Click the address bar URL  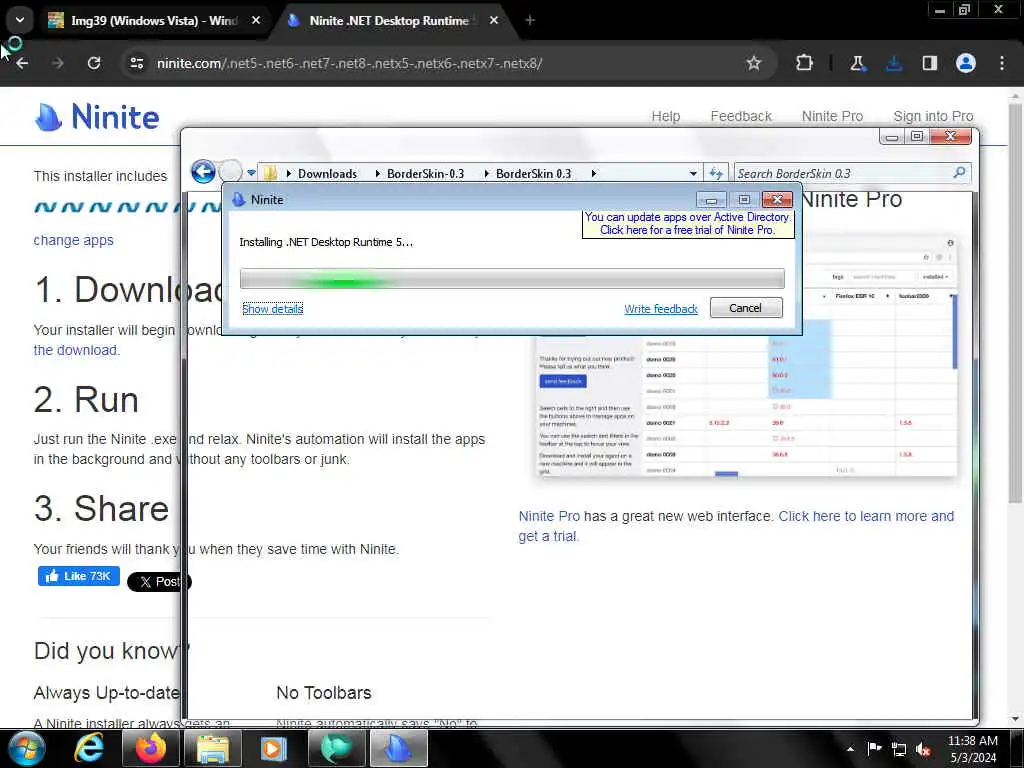pos(349,63)
